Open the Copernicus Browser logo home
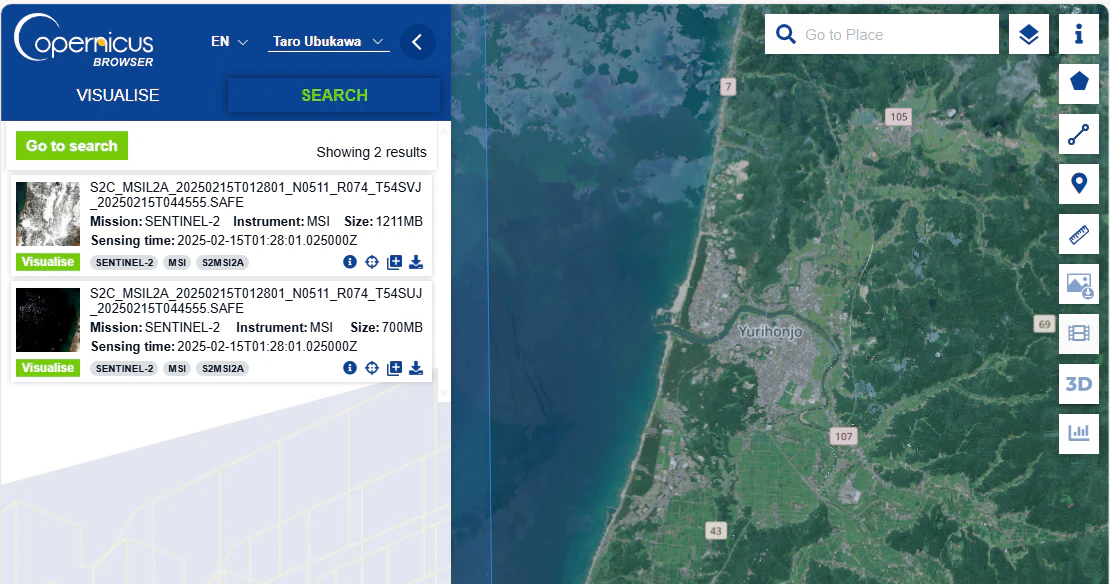Image resolution: width=1110 pixels, height=584 pixels. click(84, 41)
